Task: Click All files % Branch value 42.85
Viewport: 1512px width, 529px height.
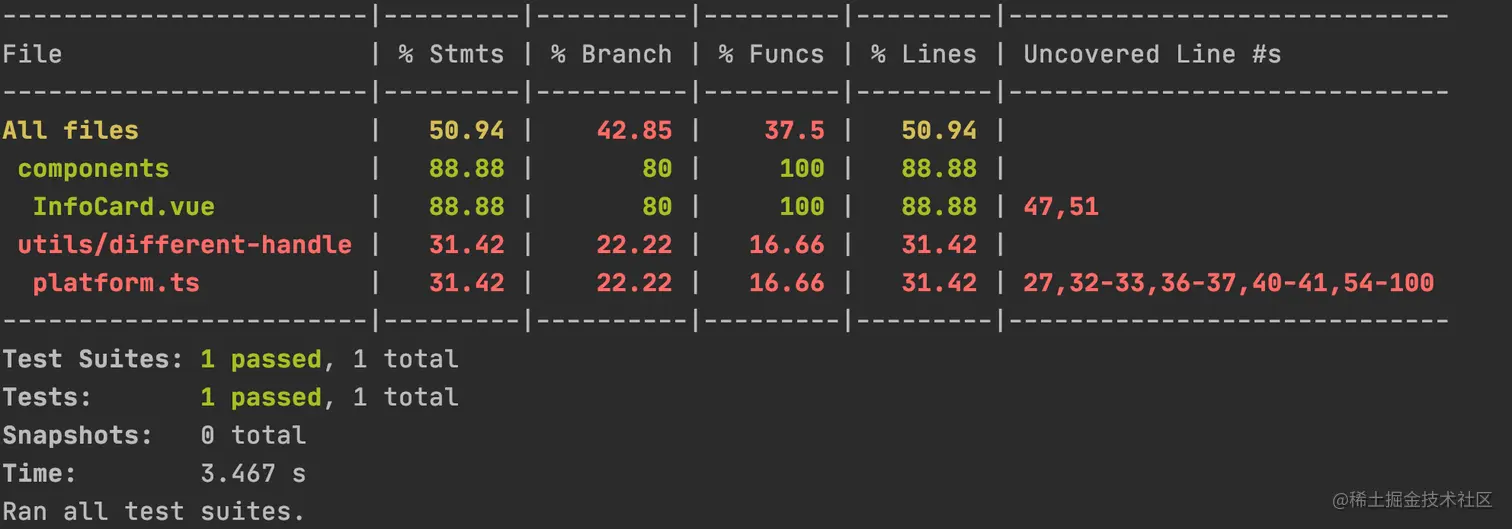Action: coord(634,130)
